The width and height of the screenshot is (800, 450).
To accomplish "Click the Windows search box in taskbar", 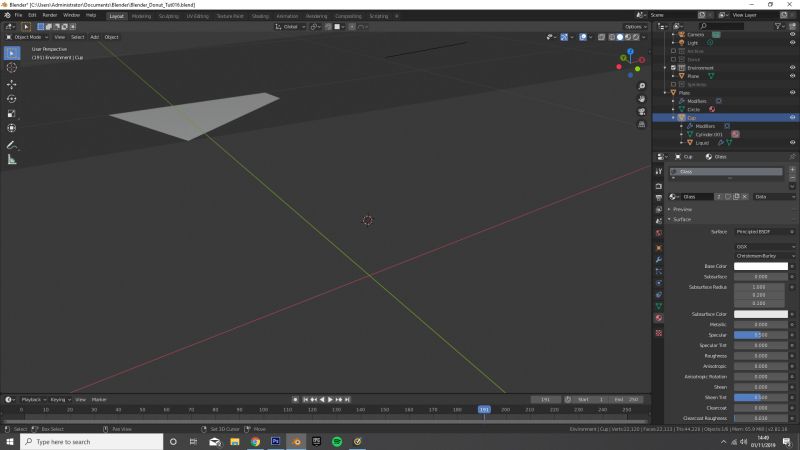I will 92,442.
